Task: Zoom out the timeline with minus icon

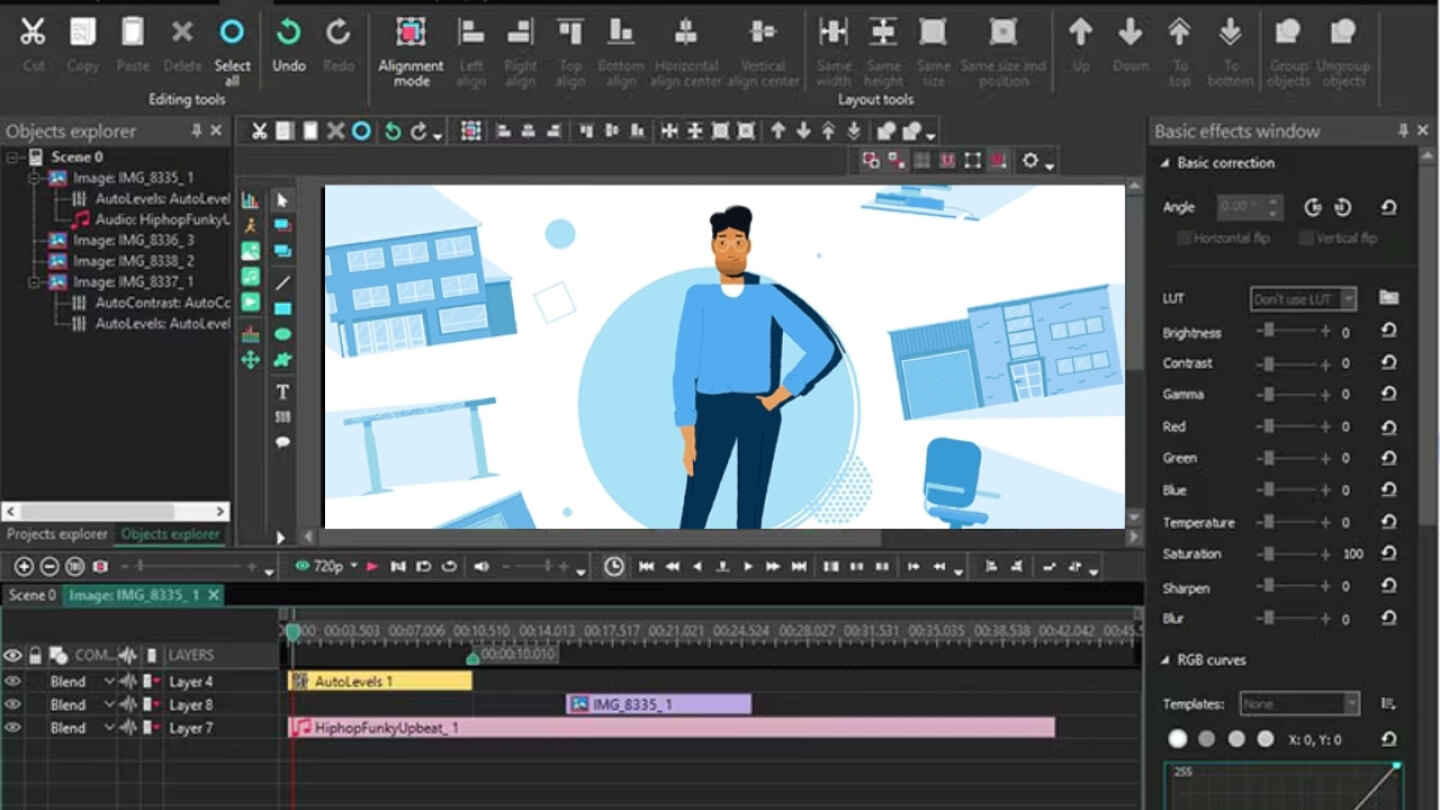Action: point(49,566)
